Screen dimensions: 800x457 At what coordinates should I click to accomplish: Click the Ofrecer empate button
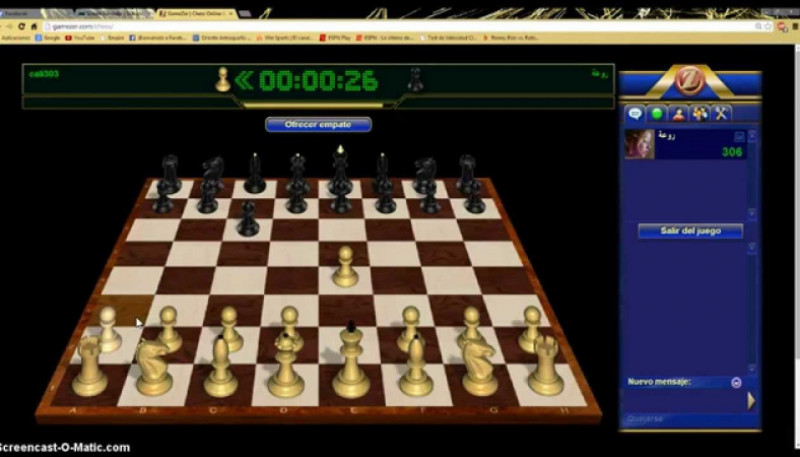(318, 124)
